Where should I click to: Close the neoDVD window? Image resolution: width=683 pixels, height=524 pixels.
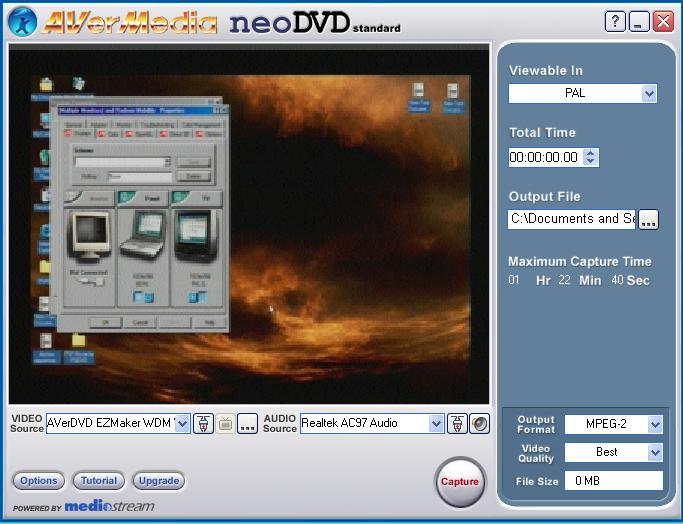pyautogui.click(x=663, y=21)
